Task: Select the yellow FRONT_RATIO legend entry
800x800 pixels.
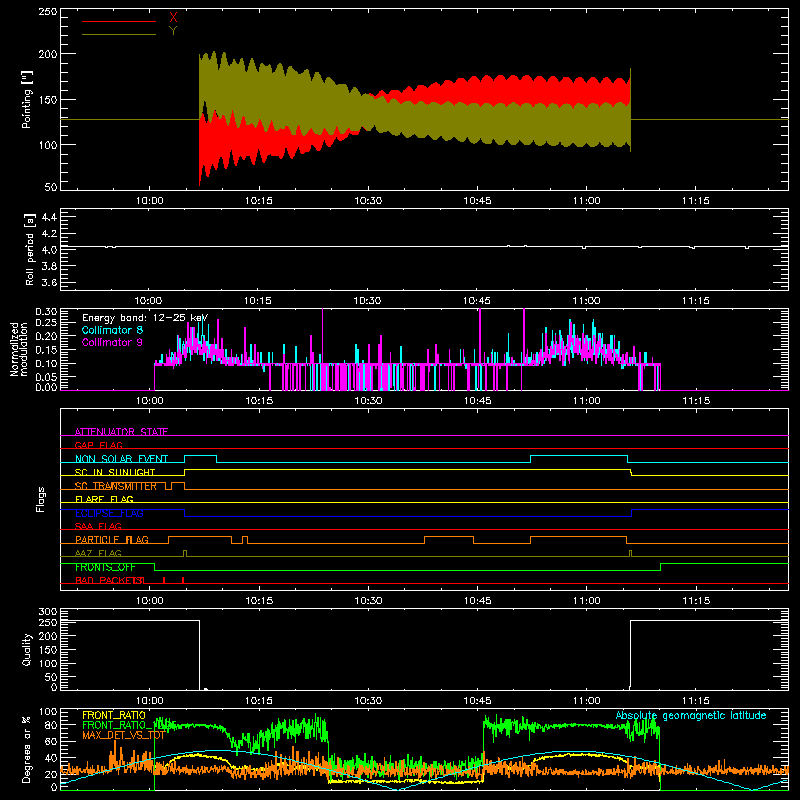Action: (114, 715)
